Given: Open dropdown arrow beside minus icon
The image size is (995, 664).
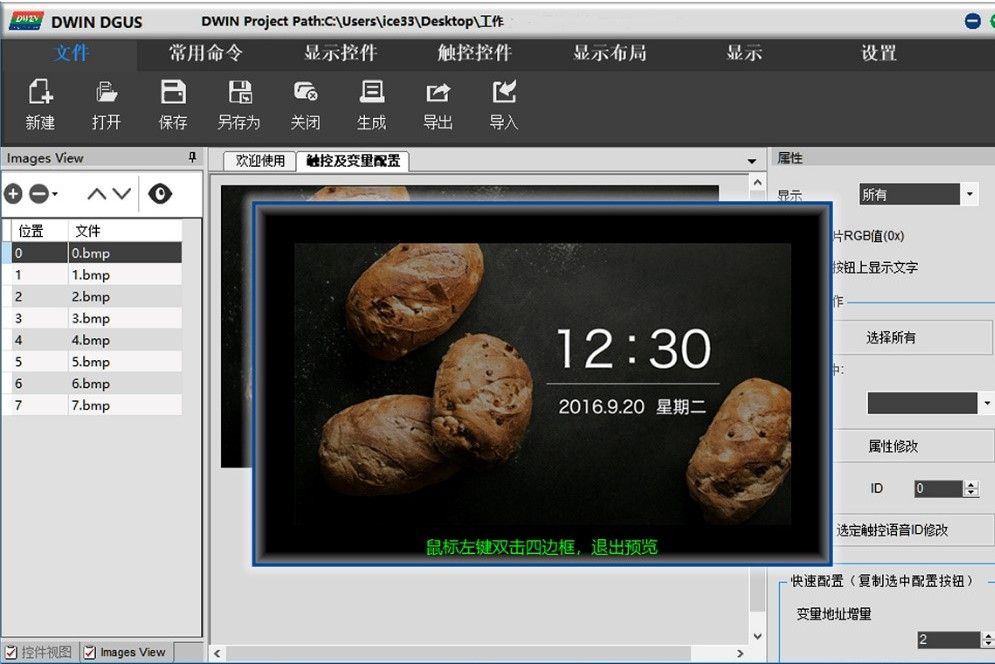Looking at the screenshot, I should click(55, 194).
